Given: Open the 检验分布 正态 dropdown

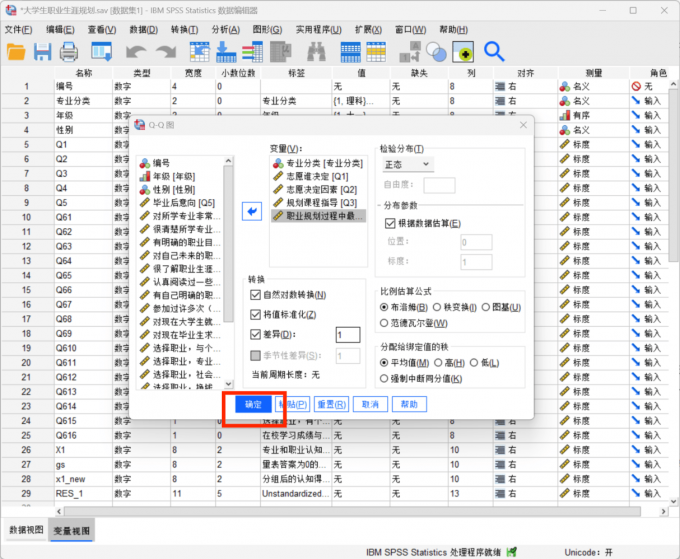Looking at the screenshot, I should [408, 164].
